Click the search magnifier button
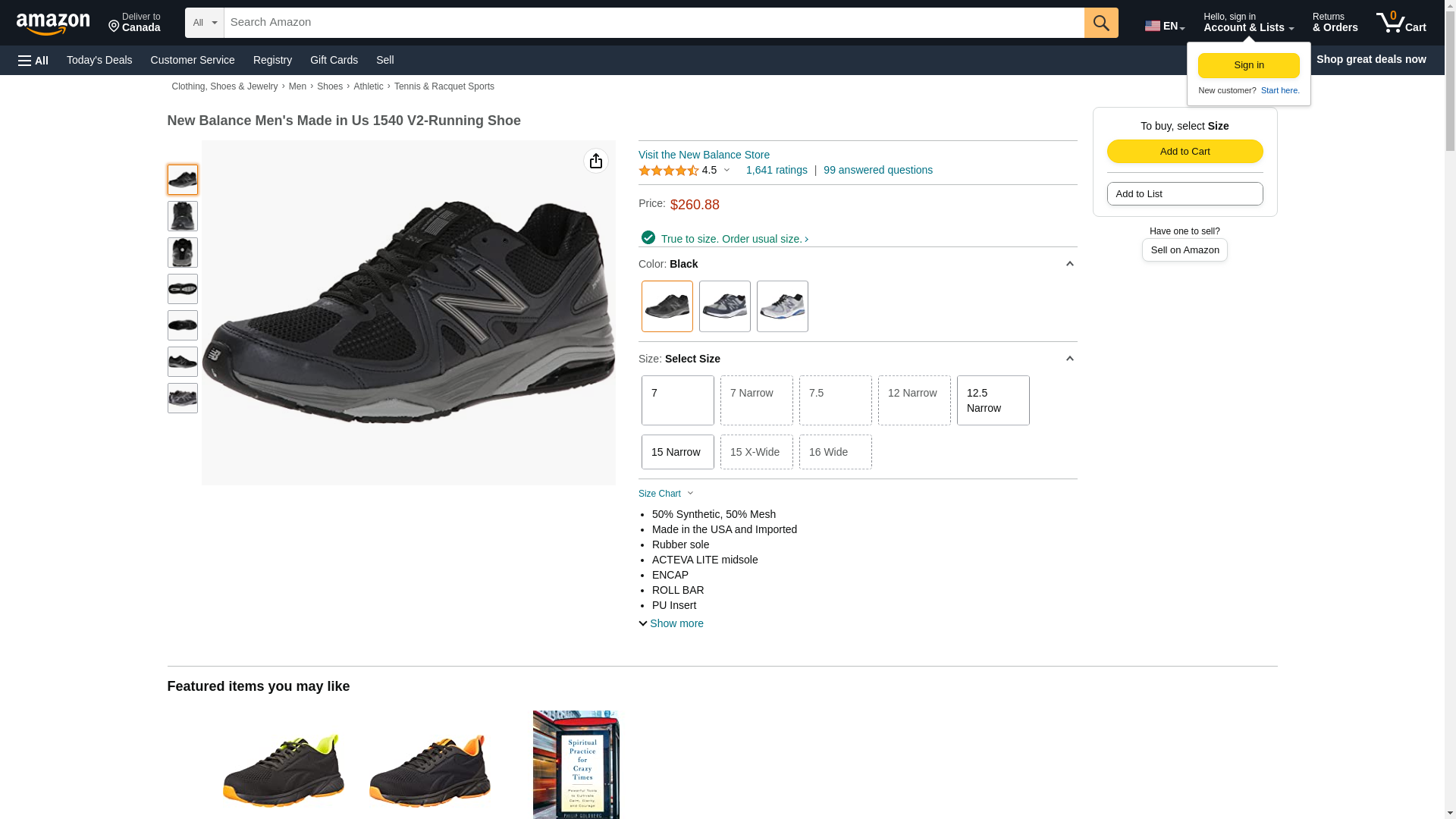 pos(1100,23)
